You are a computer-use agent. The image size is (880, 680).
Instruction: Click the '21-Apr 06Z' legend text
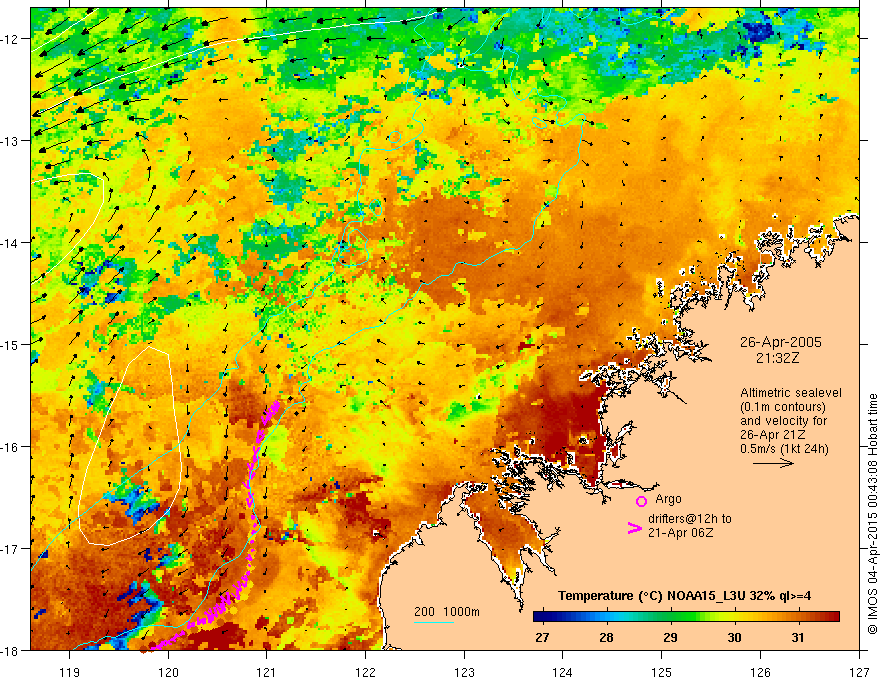681,533
